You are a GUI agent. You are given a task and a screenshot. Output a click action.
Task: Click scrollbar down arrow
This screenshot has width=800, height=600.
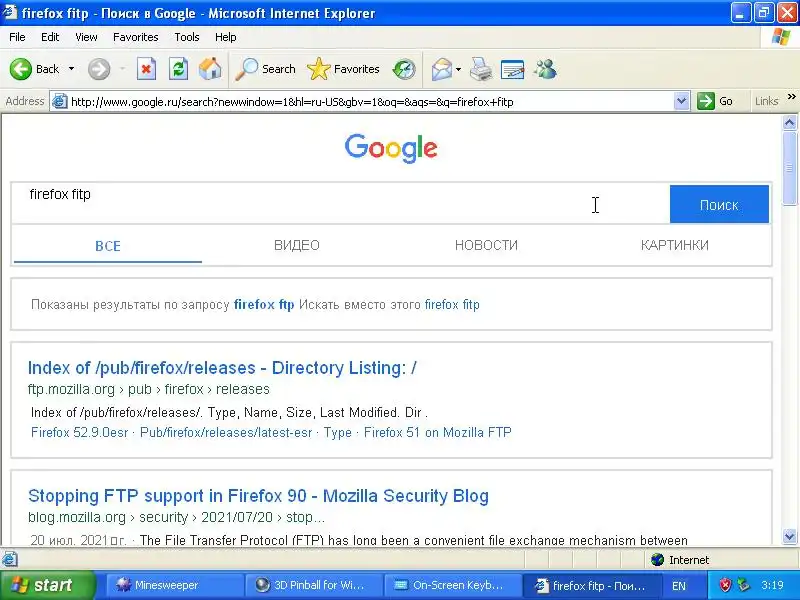(x=789, y=536)
